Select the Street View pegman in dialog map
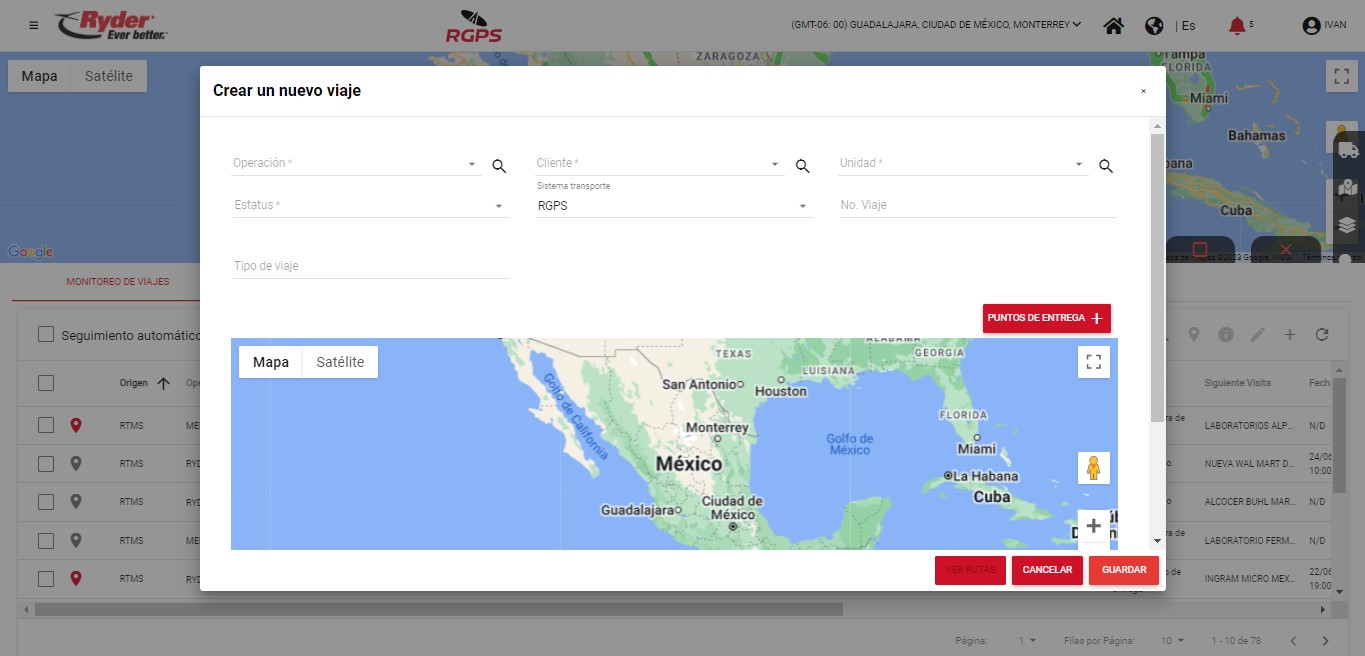The width and height of the screenshot is (1365, 656). tap(1093, 468)
